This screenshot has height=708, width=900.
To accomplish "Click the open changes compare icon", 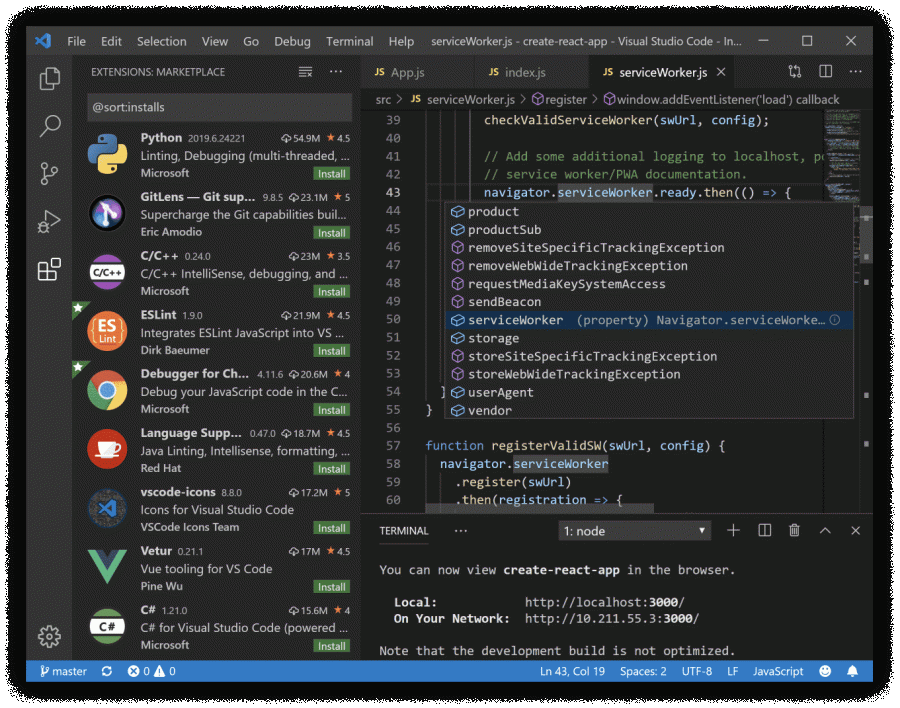I will 794,71.
